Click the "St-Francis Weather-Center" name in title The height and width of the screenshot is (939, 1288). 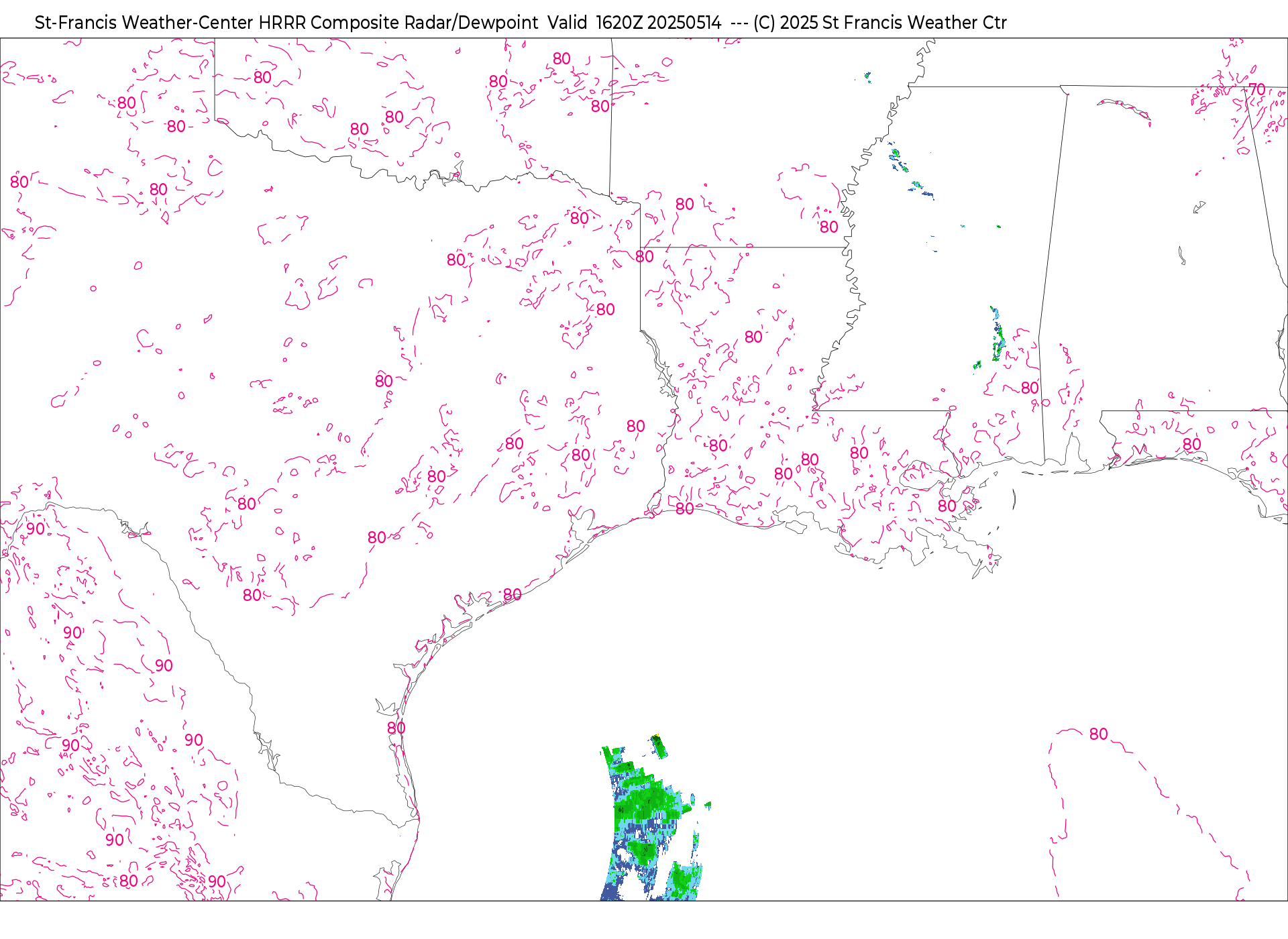[x=144, y=23]
